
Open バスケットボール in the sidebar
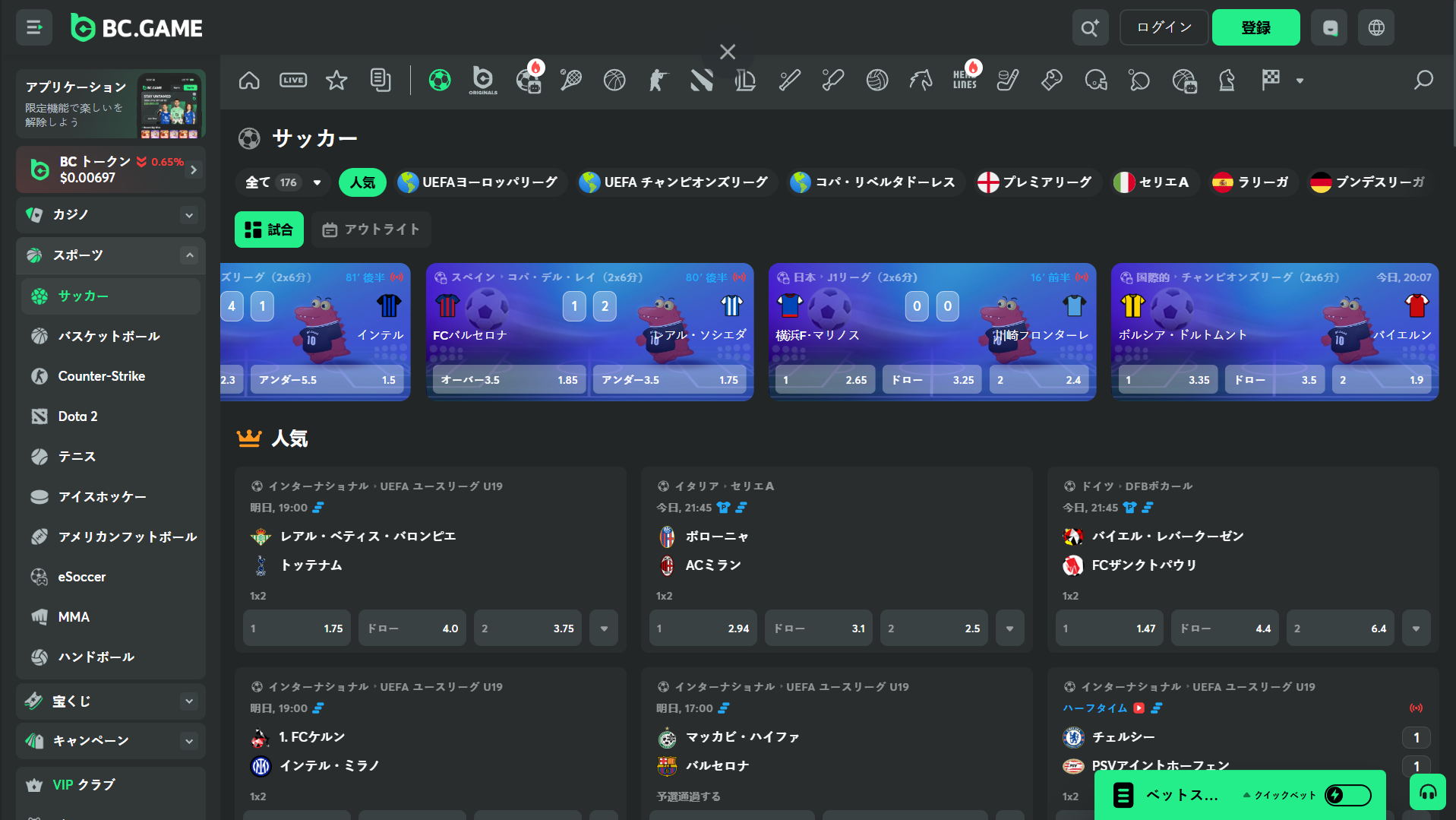111,336
